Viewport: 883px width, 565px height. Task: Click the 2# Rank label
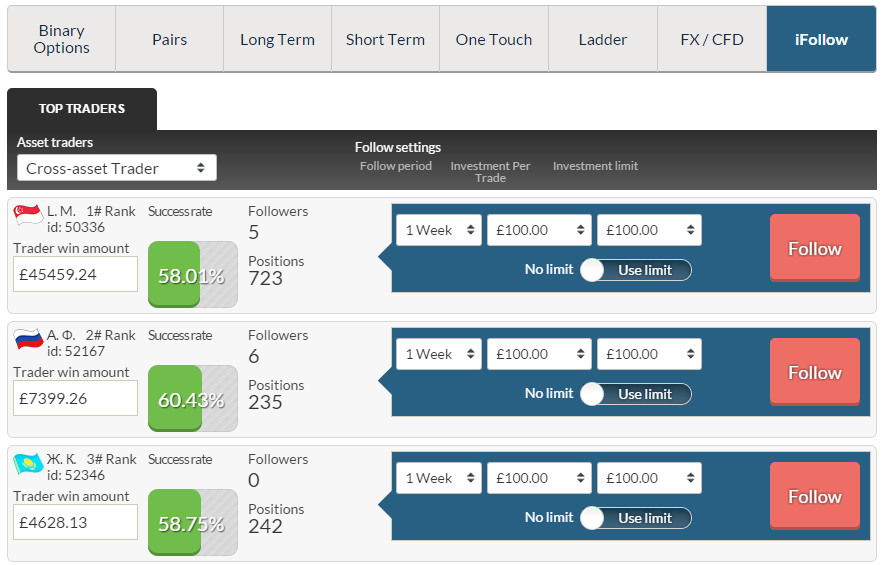pyautogui.click(x=110, y=335)
